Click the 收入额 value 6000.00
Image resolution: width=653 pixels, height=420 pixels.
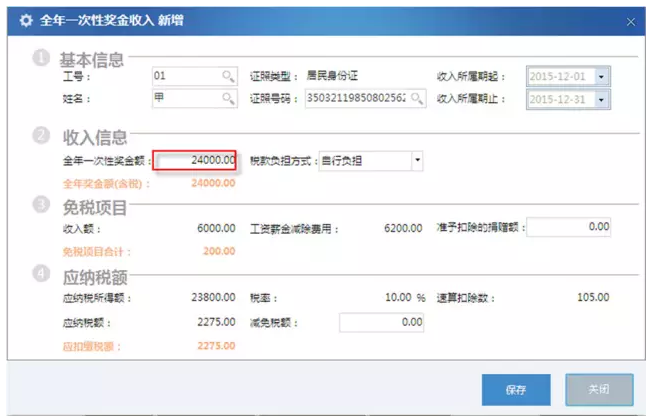click(x=216, y=228)
